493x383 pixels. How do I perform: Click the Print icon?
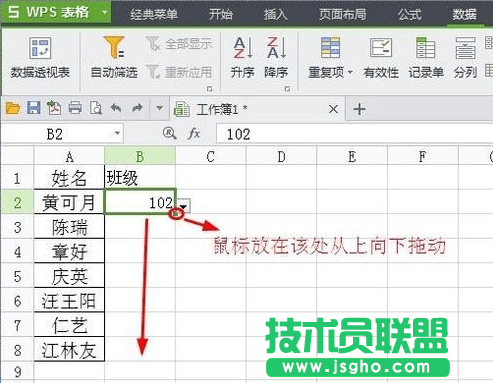click(75, 108)
